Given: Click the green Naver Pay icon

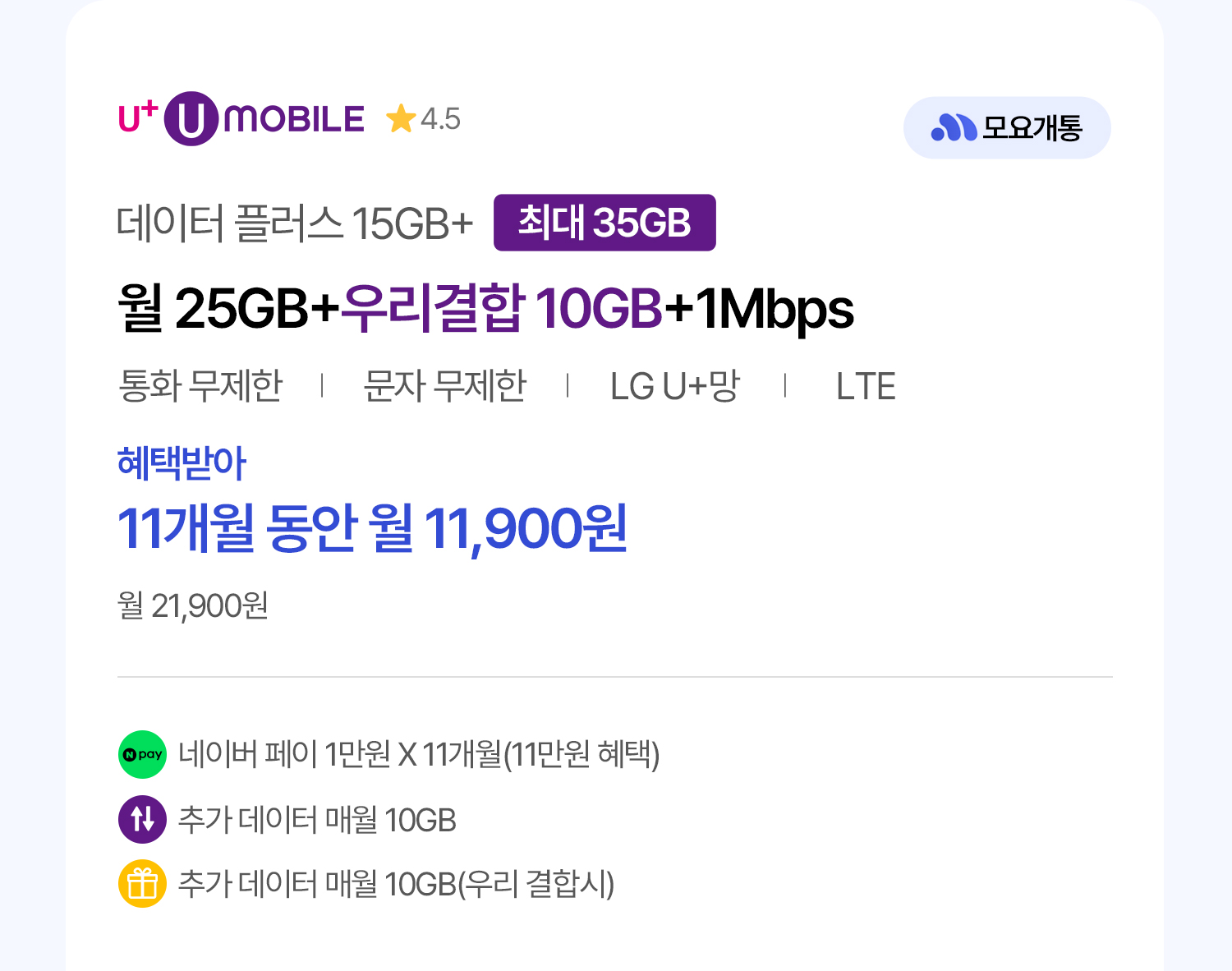Looking at the screenshot, I should (142, 754).
